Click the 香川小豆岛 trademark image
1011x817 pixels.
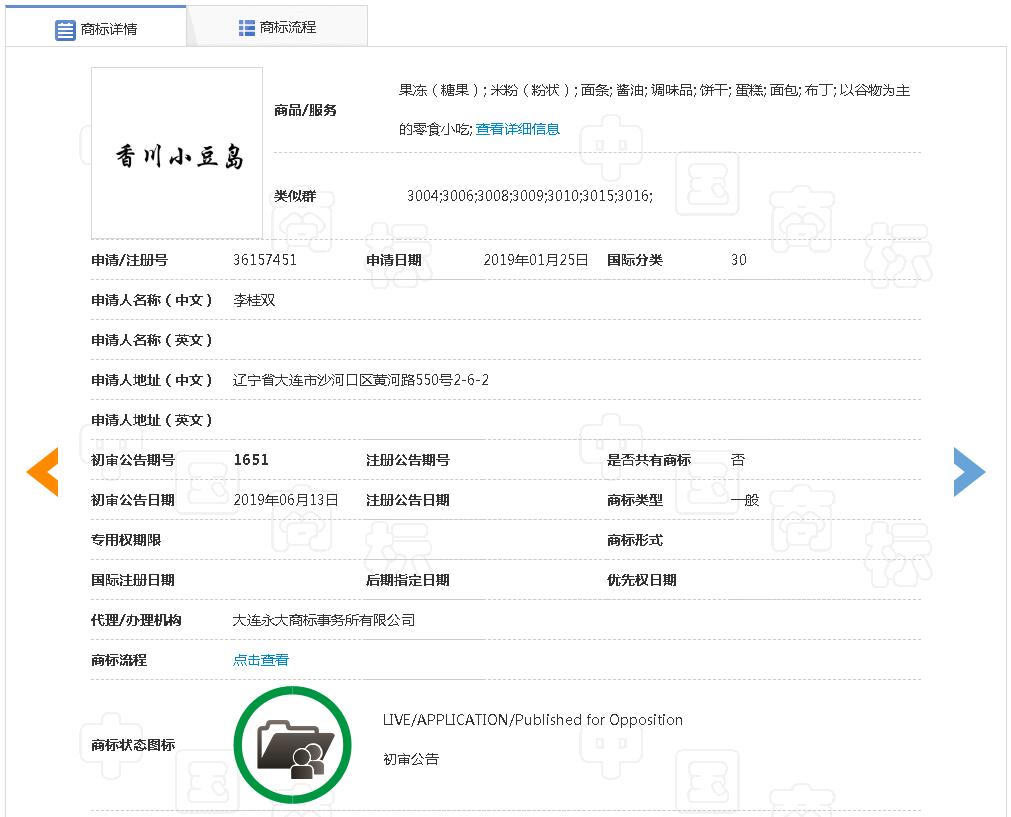[x=177, y=153]
